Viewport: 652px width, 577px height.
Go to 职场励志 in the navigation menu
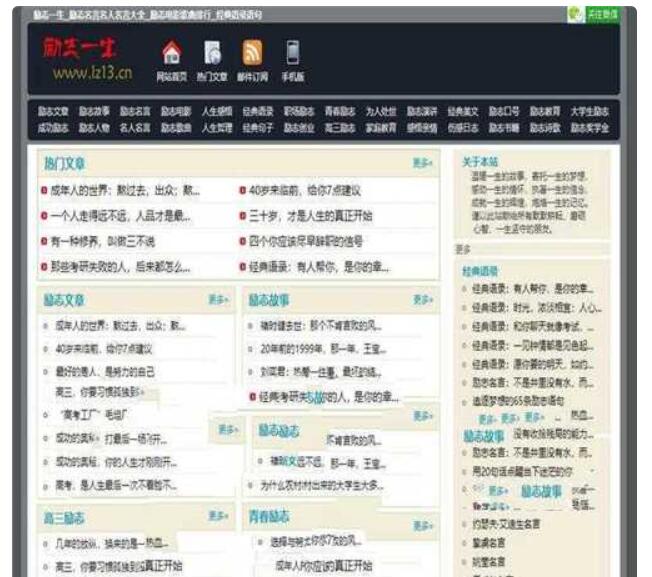(299, 112)
